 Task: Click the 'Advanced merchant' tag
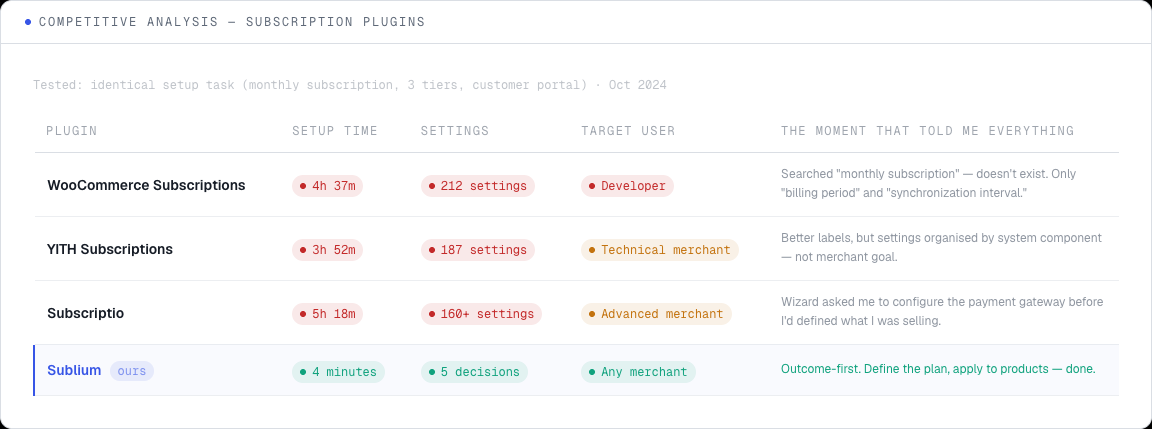tap(656, 314)
